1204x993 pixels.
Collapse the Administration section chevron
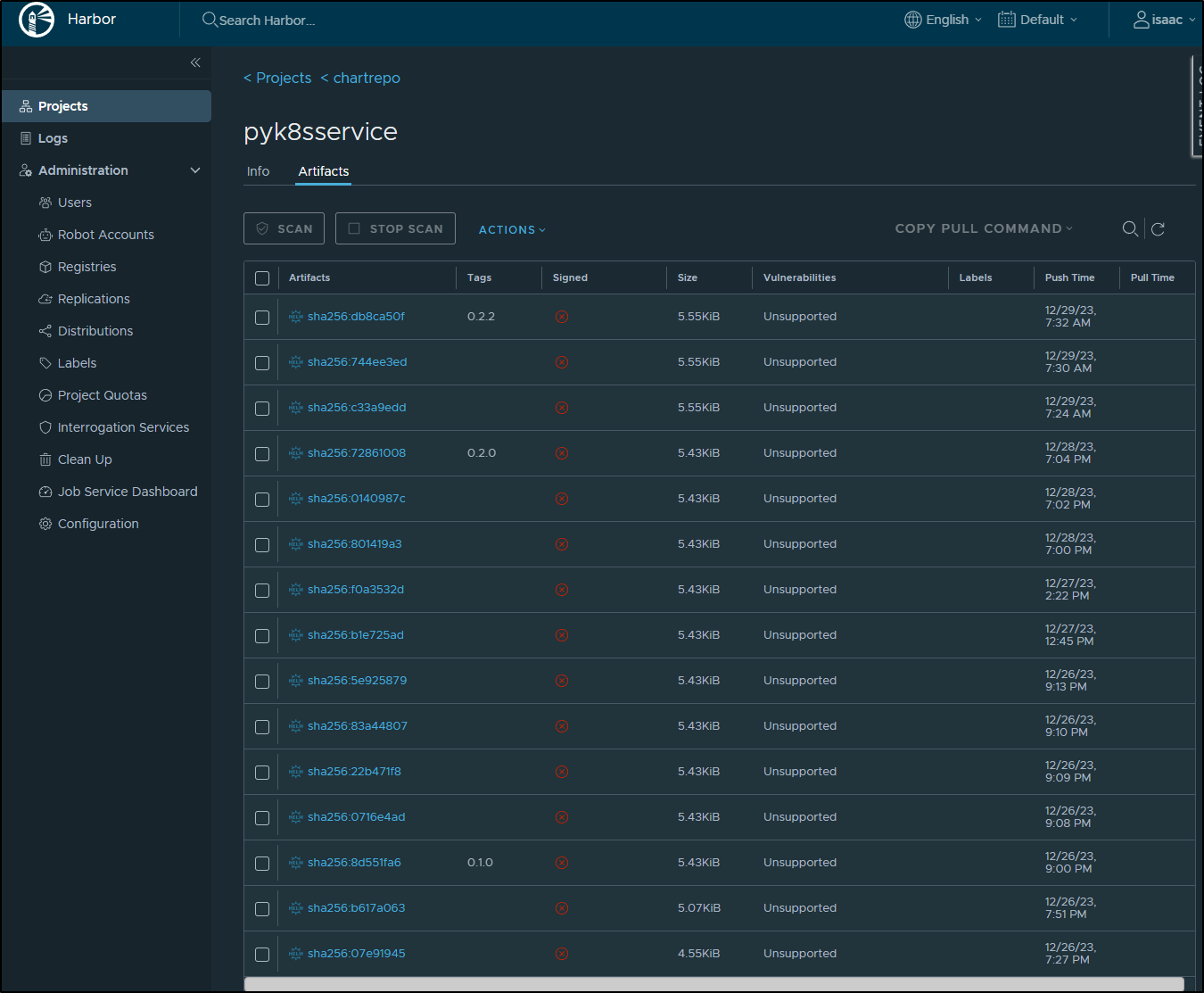(x=195, y=170)
